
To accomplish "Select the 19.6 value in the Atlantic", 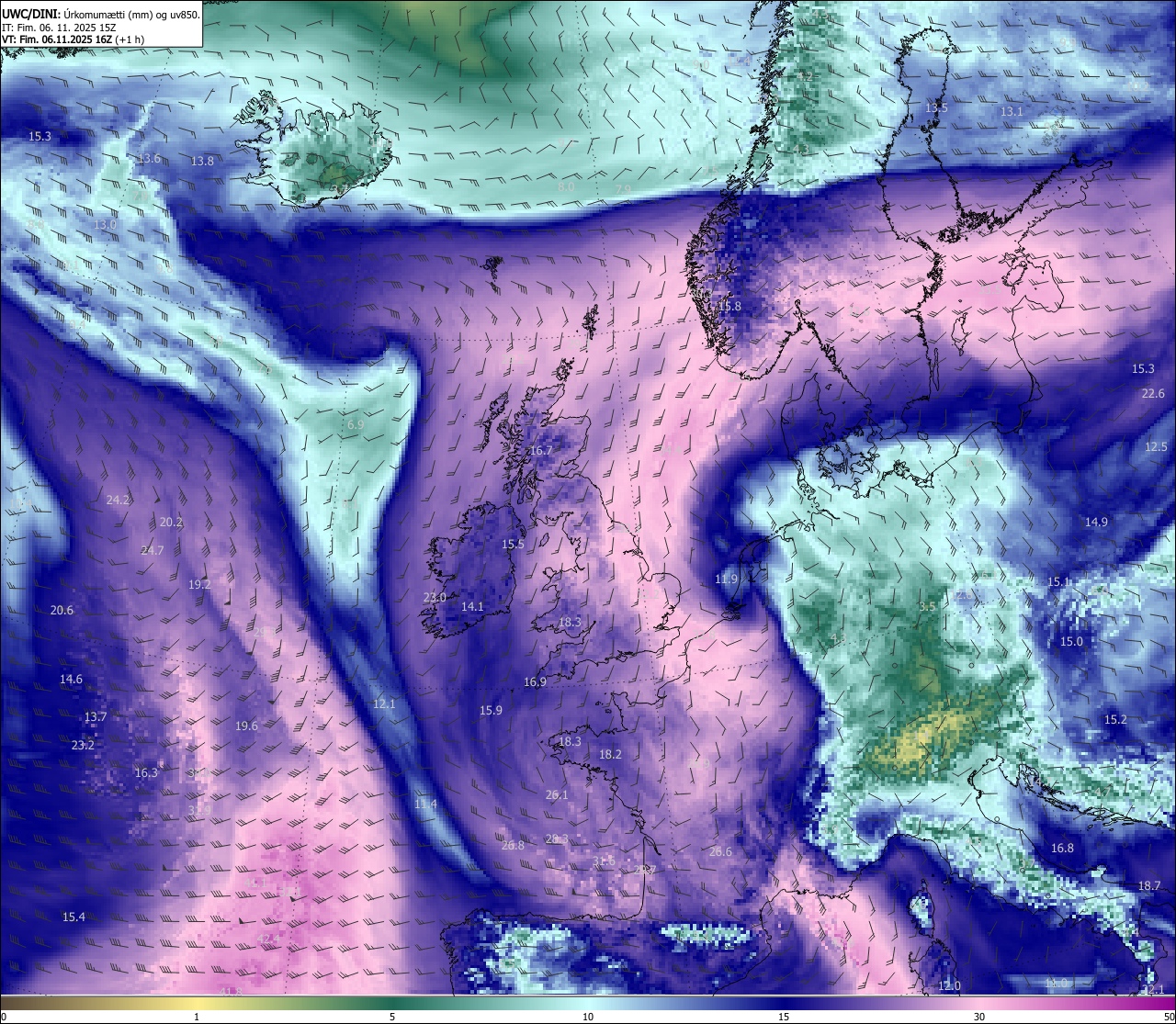I will pos(246,726).
